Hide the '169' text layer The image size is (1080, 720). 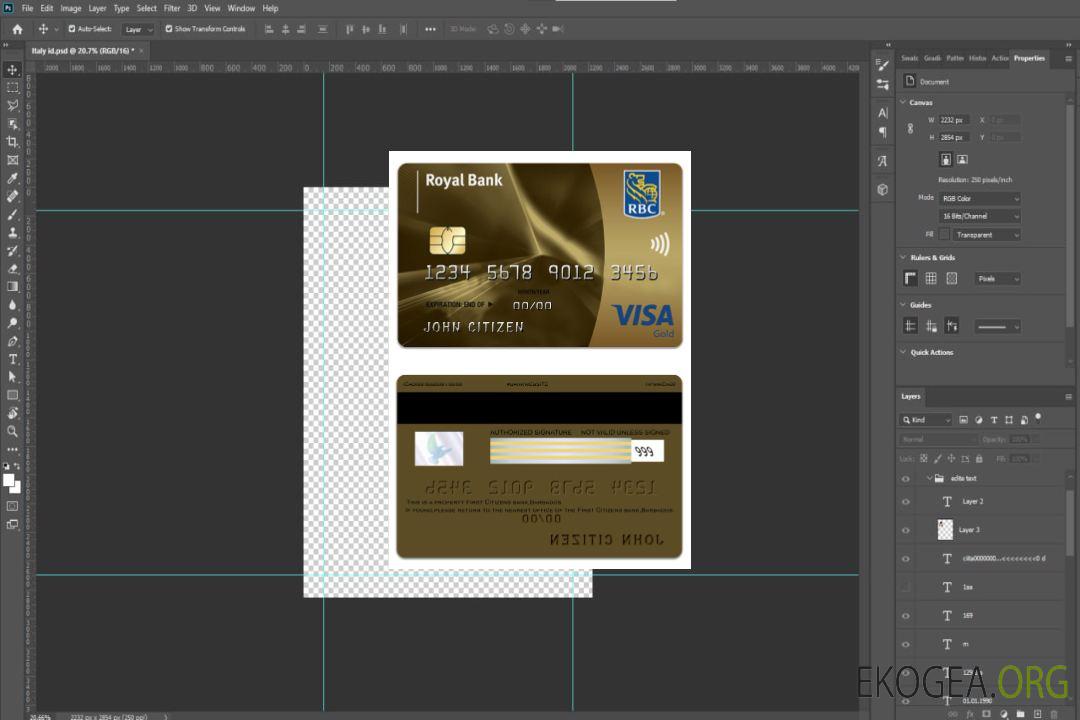click(906, 616)
